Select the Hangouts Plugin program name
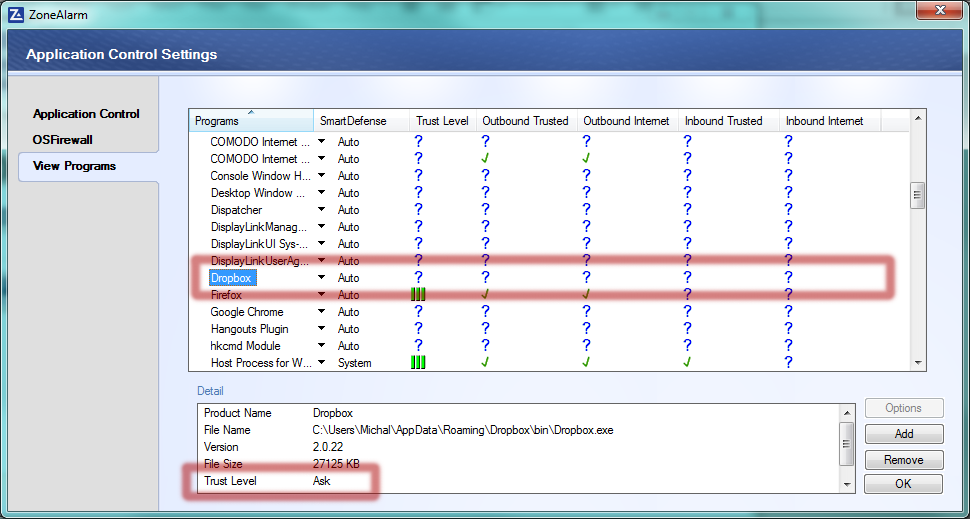This screenshot has height=519, width=970. (x=249, y=328)
